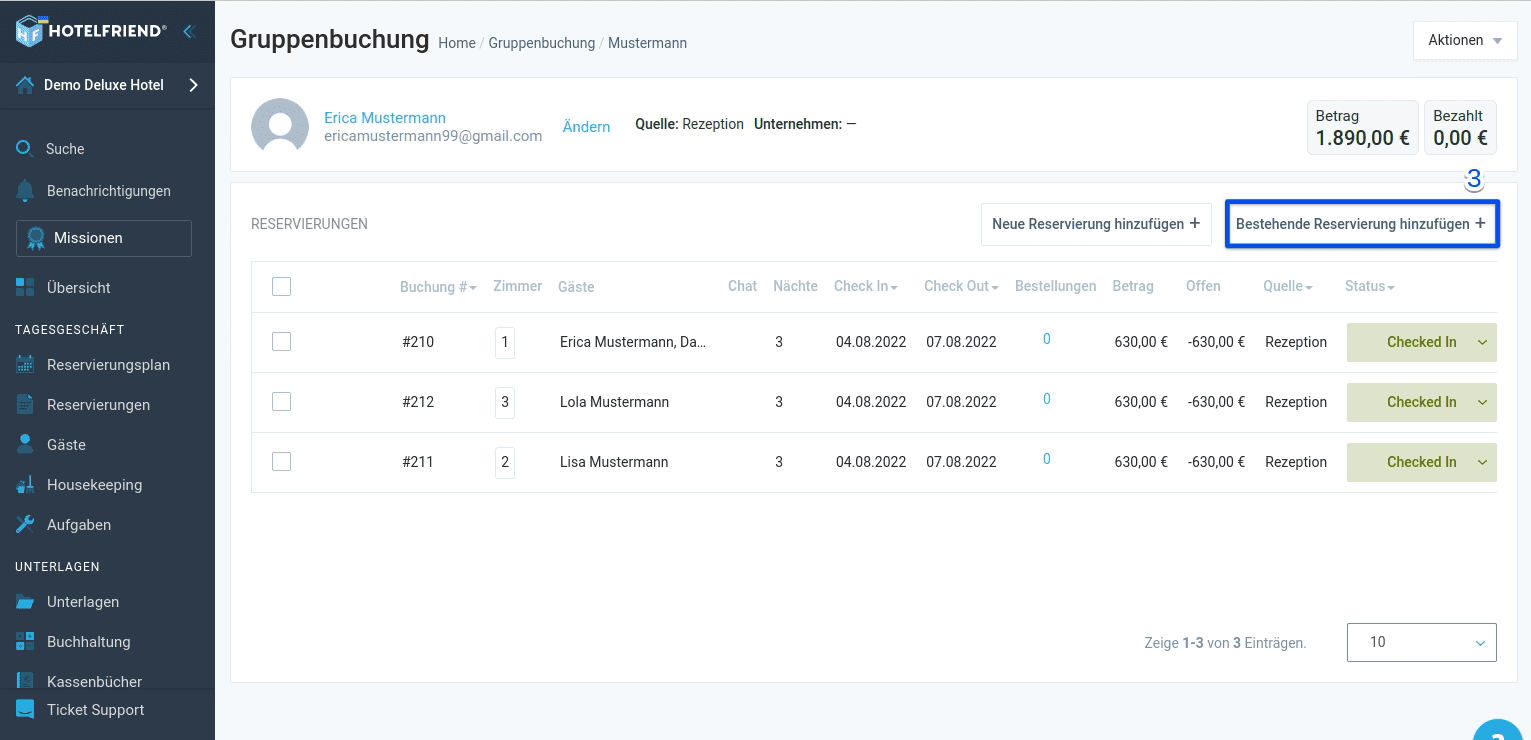Screen dimensions: 1531x740
Task: Open Benachrichtigungen in the sidebar
Action: coord(107,191)
